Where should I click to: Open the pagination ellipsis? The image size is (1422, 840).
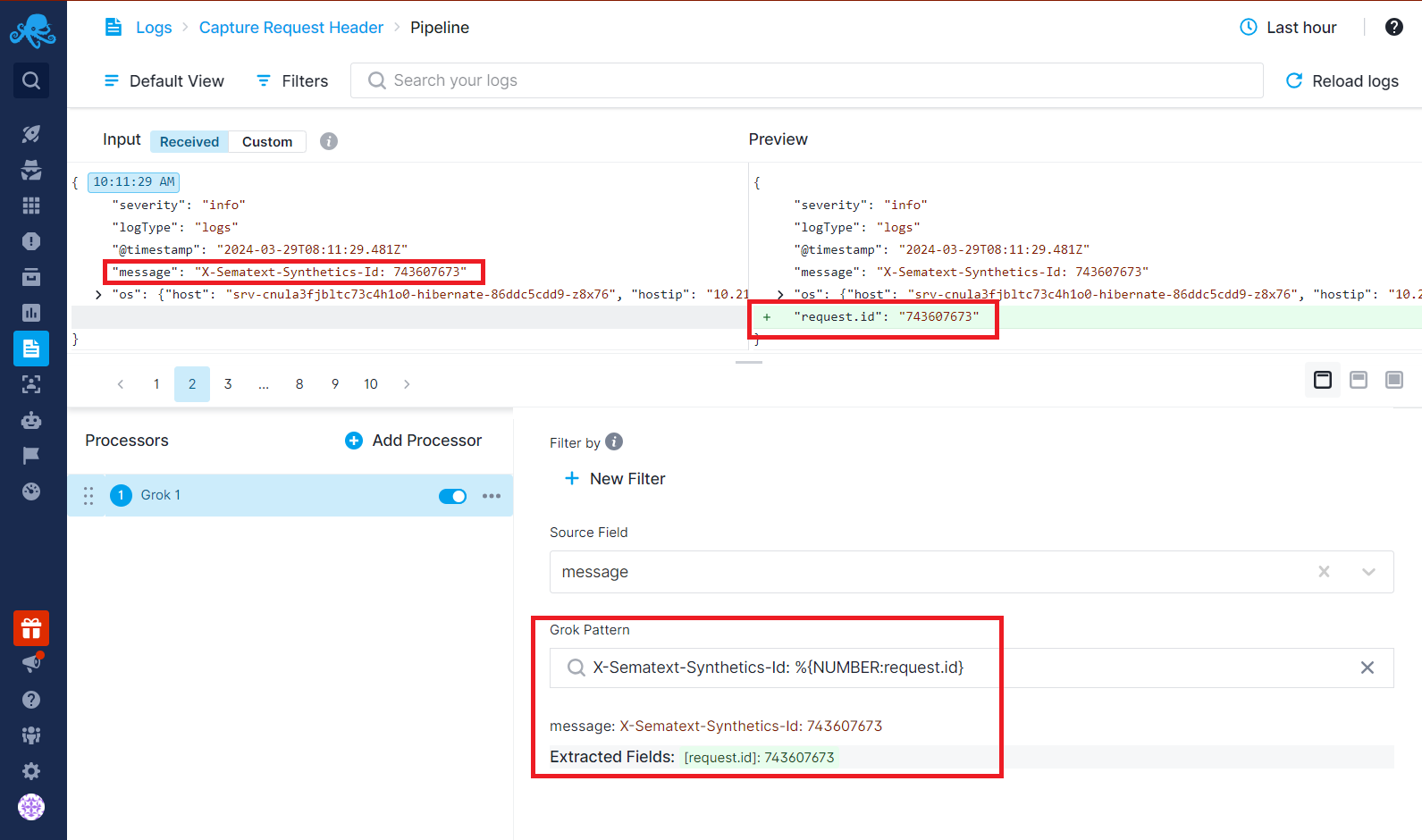pyautogui.click(x=264, y=384)
